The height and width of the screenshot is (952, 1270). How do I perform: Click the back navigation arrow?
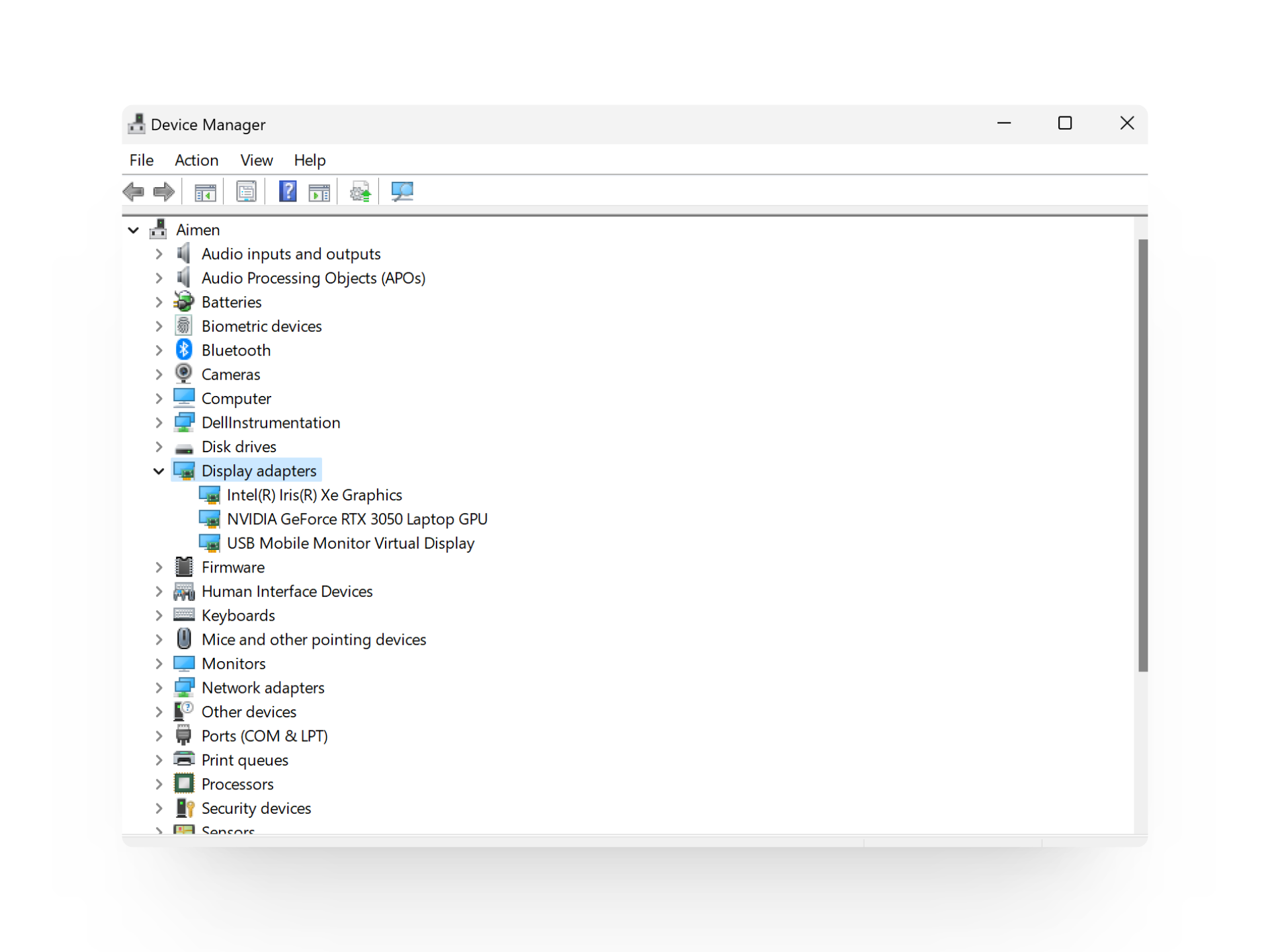pyautogui.click(x=133, y=192)
